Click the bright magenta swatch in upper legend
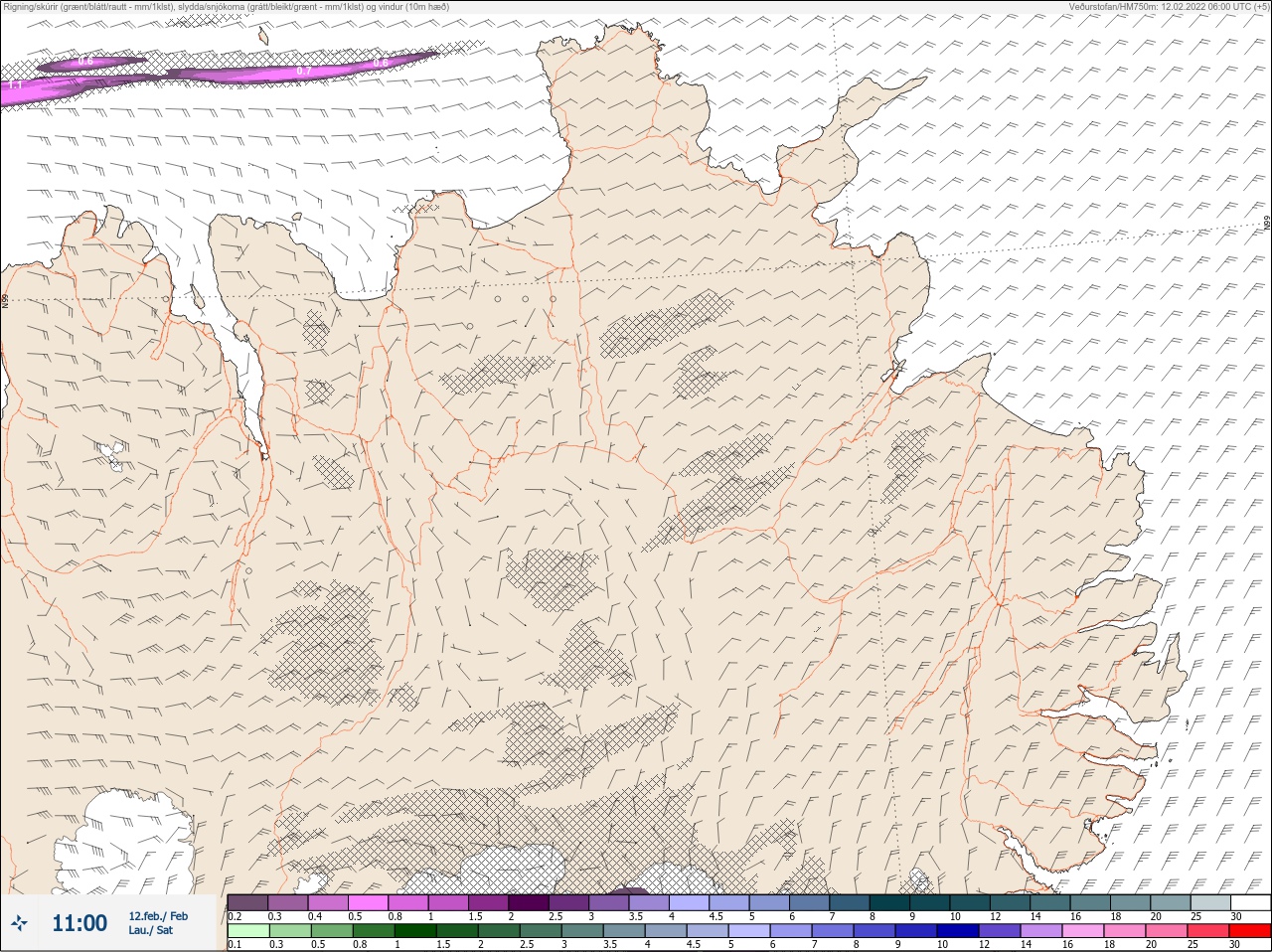The image size is (1272, 952). 368,902
